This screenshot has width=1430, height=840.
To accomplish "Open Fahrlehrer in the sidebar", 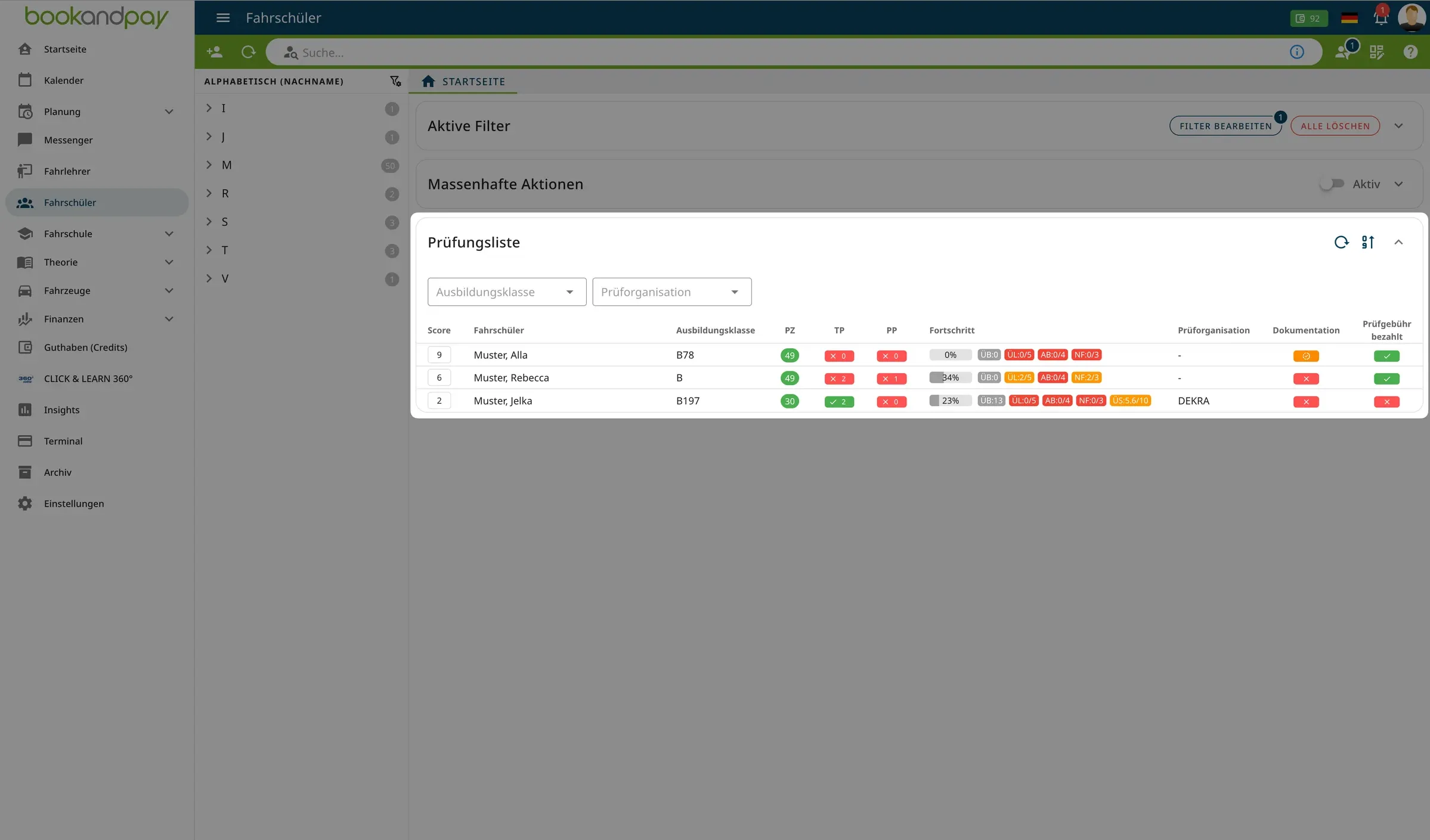I will (x=97, y=171).
